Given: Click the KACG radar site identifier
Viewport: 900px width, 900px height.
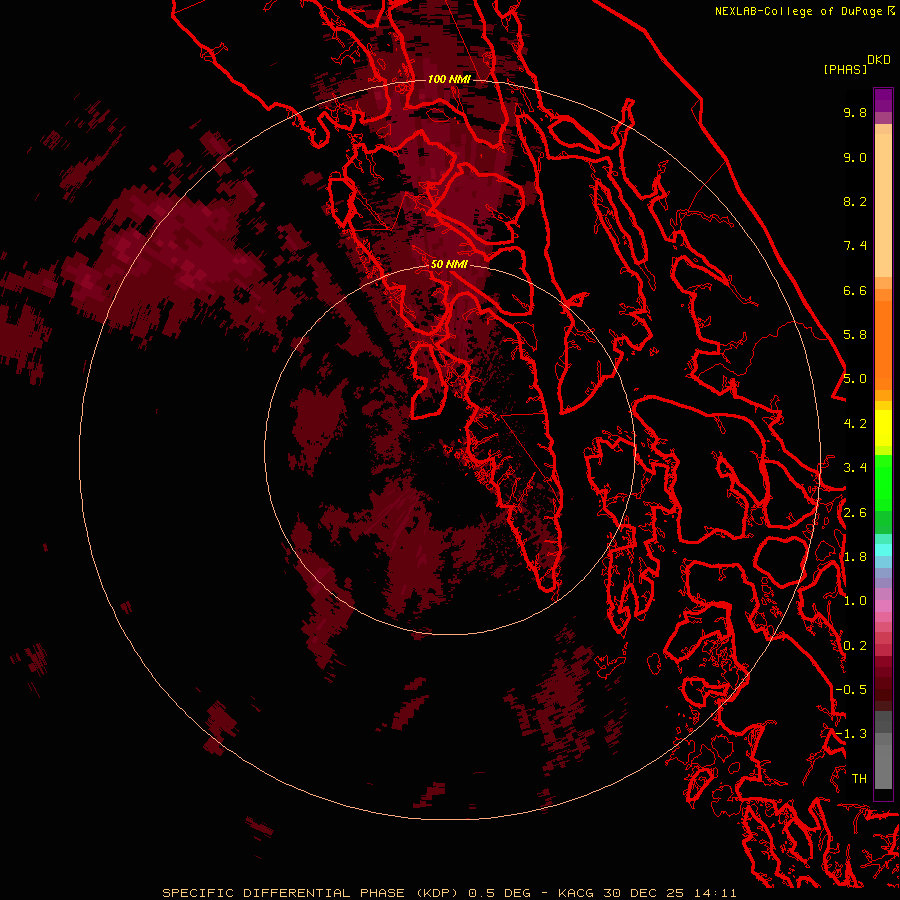Looking at the screenshot, I should point(576,893).
